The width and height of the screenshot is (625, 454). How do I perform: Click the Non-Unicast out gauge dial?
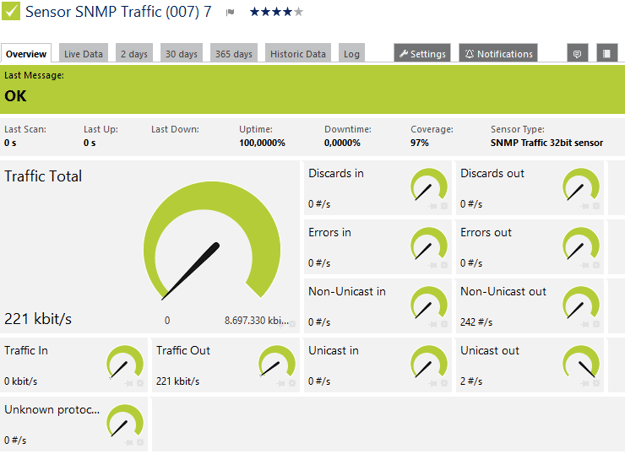click(x=581, y=303)
